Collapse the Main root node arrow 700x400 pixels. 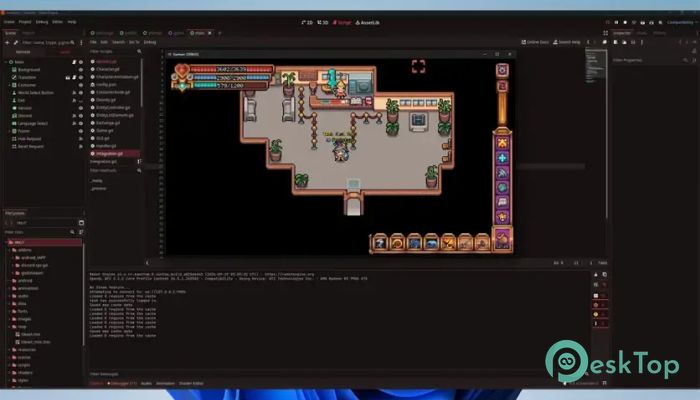[x=6, y=62]
